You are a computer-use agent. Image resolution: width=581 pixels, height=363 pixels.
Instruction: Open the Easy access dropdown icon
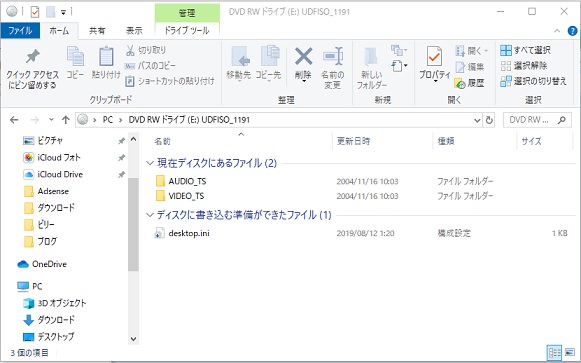(x=399, y=66)
